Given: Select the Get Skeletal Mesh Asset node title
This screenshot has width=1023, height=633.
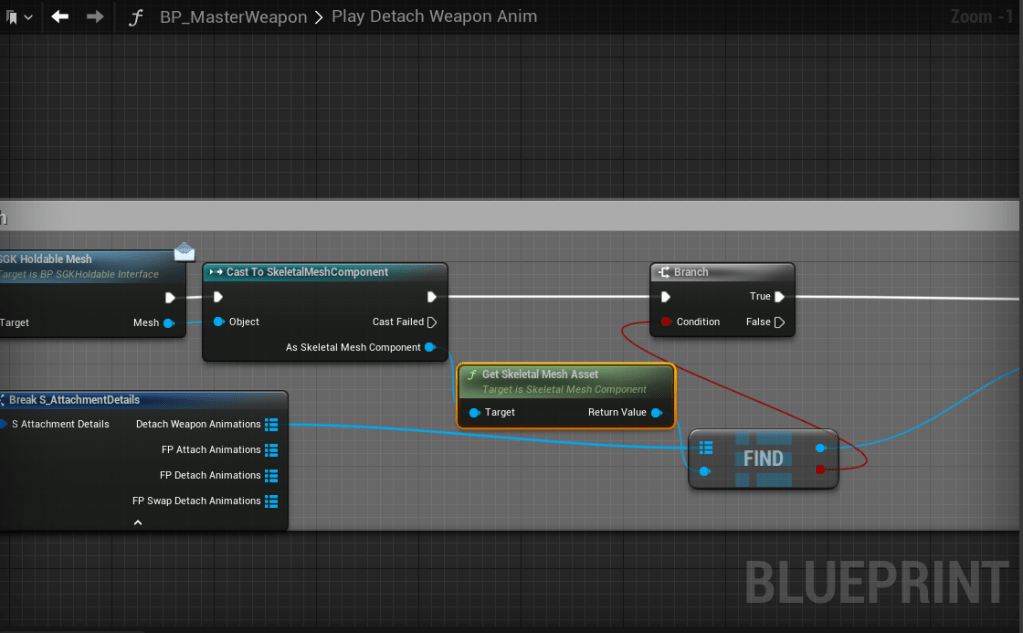Looking at the screenshot, I should coord(540,374).
